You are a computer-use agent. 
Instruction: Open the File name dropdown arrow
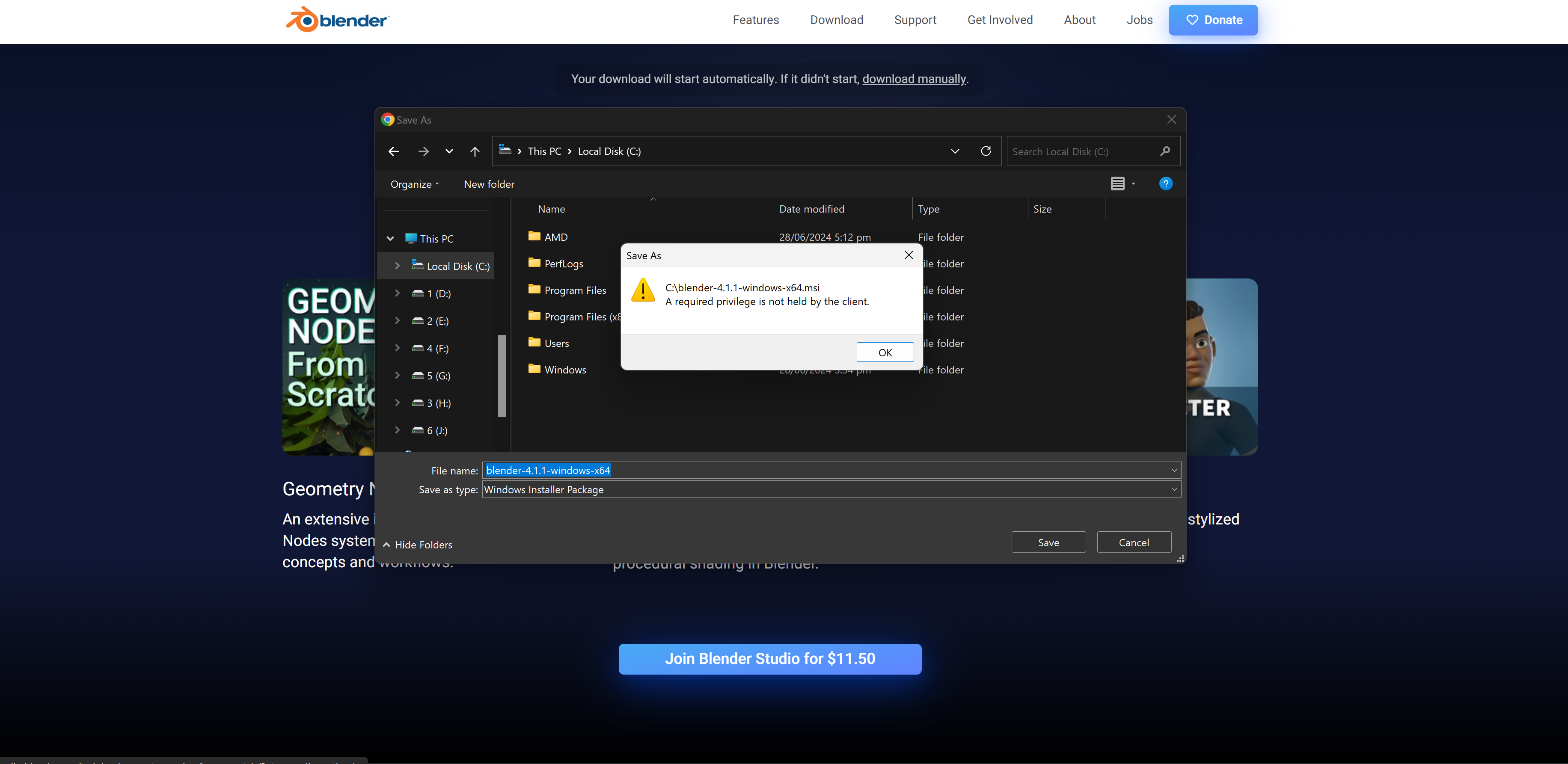(x=1174, y=470)
